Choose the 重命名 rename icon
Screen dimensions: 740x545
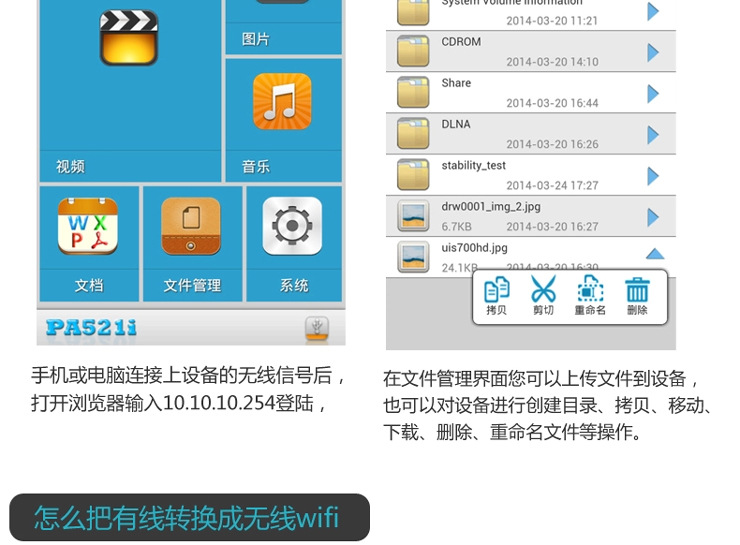[590, 295]
